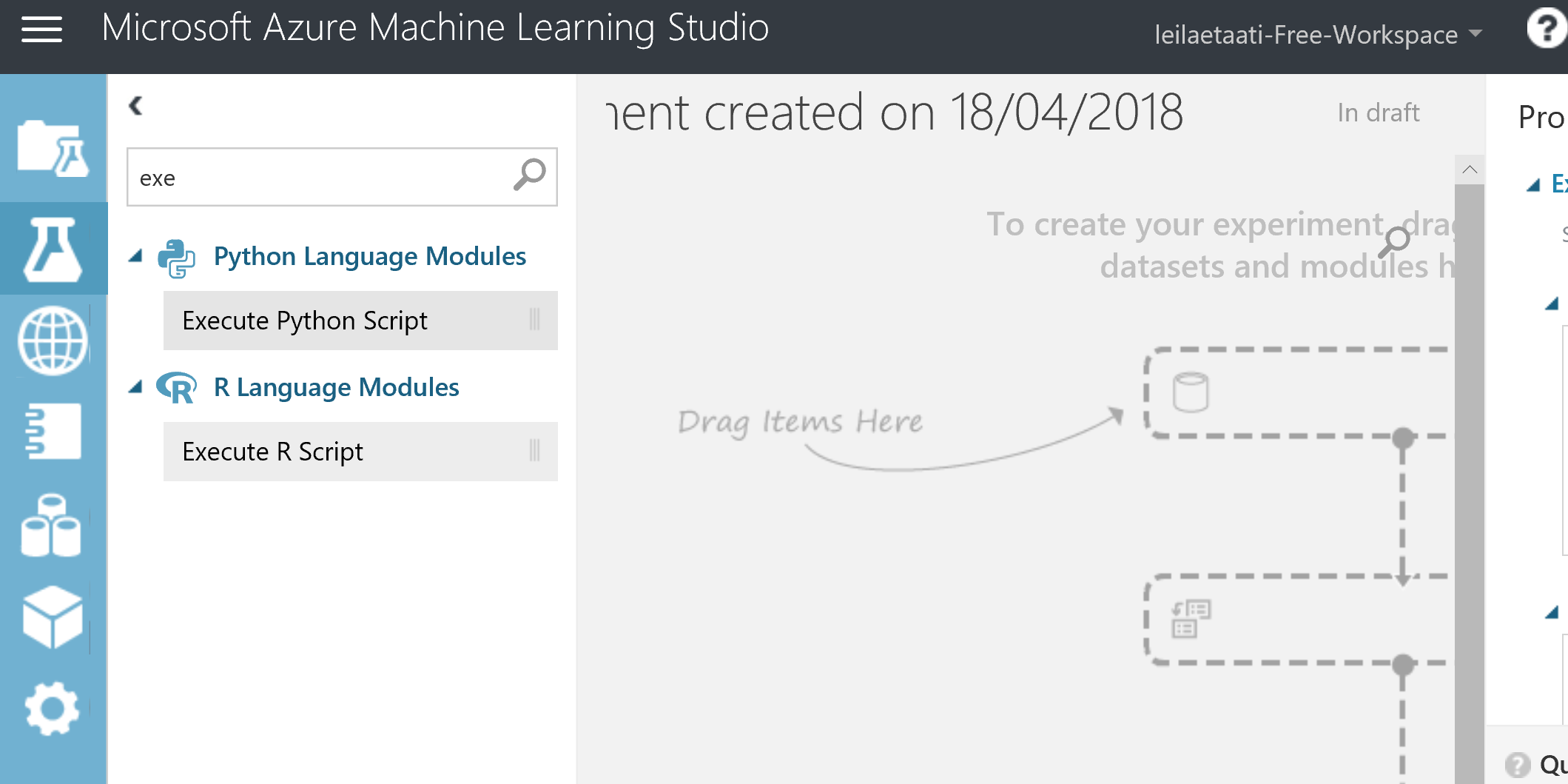Open the Settings gear icon
This screenshot has width=1568, height=784.
(x=52, y=708)
